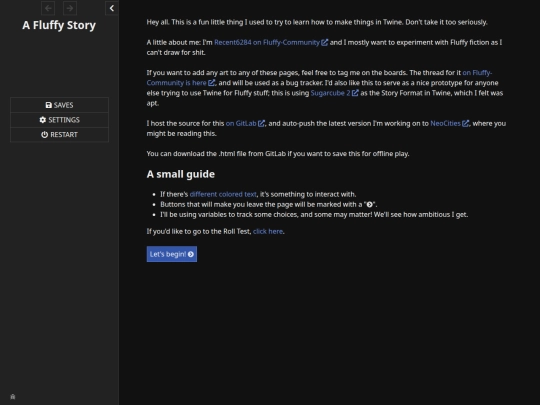Click the small icon at sidebar bottom

(x=13, y=397)
